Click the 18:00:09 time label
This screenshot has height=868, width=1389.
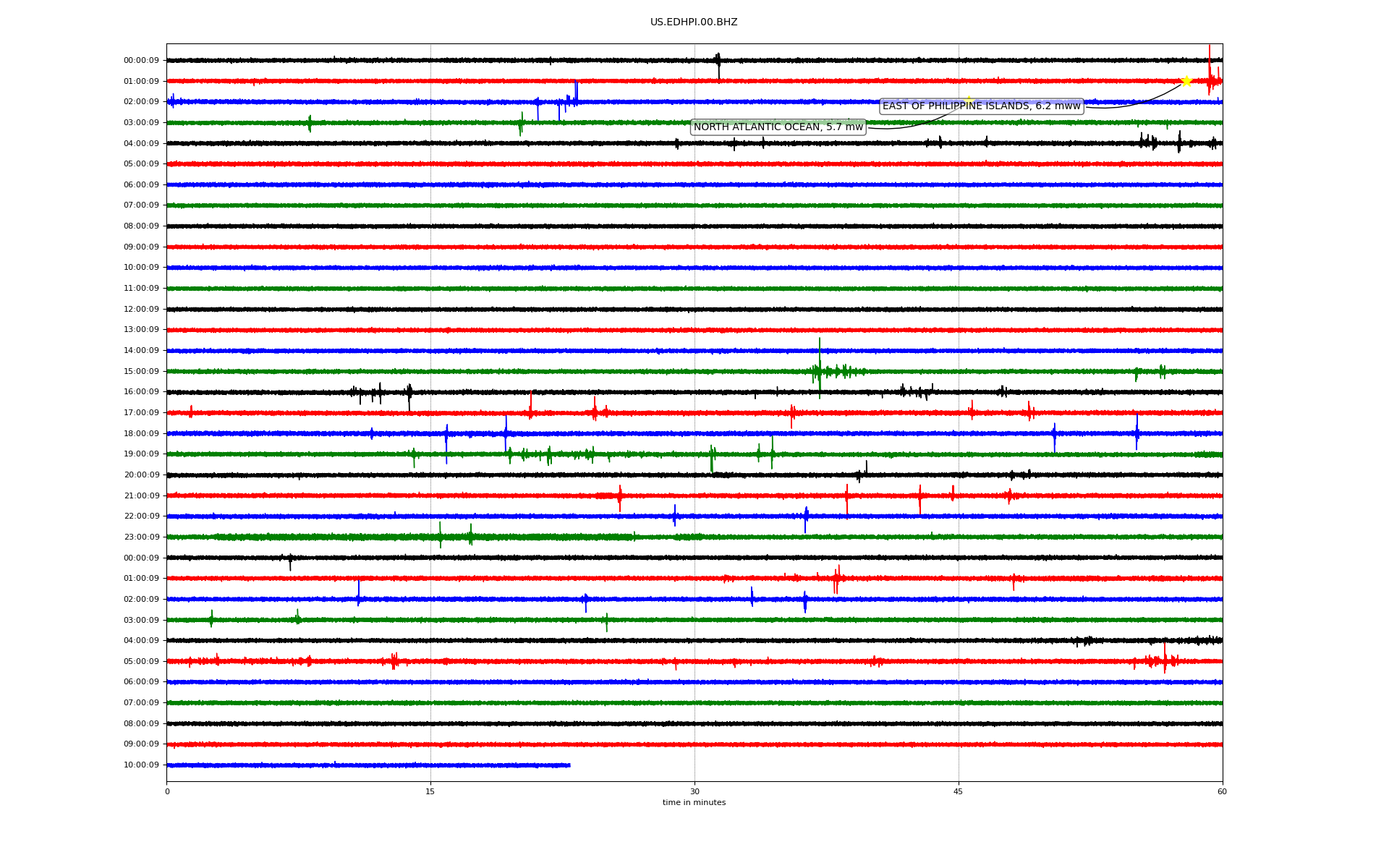coord(141,434)
